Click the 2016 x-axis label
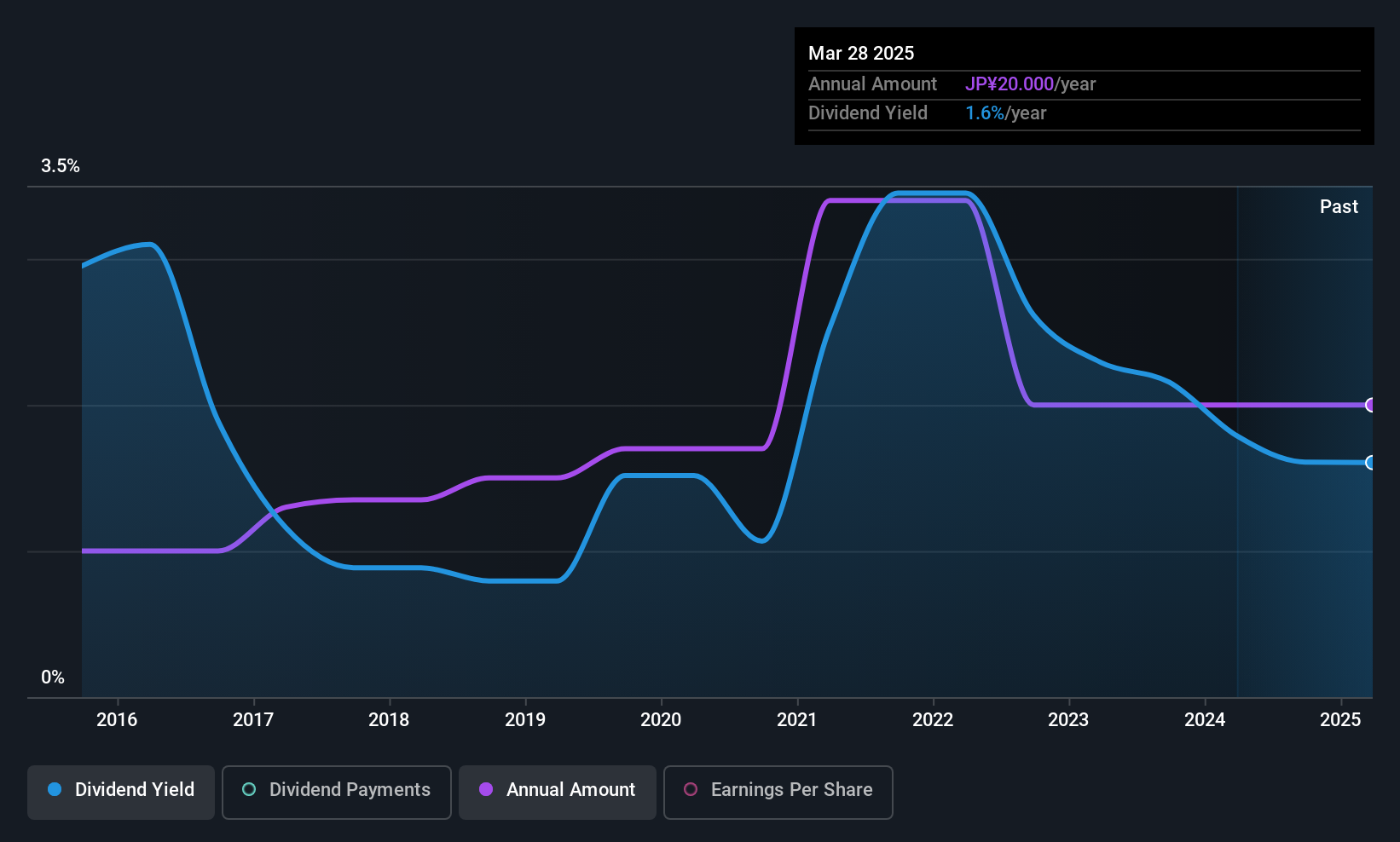 tap(117, 719)
